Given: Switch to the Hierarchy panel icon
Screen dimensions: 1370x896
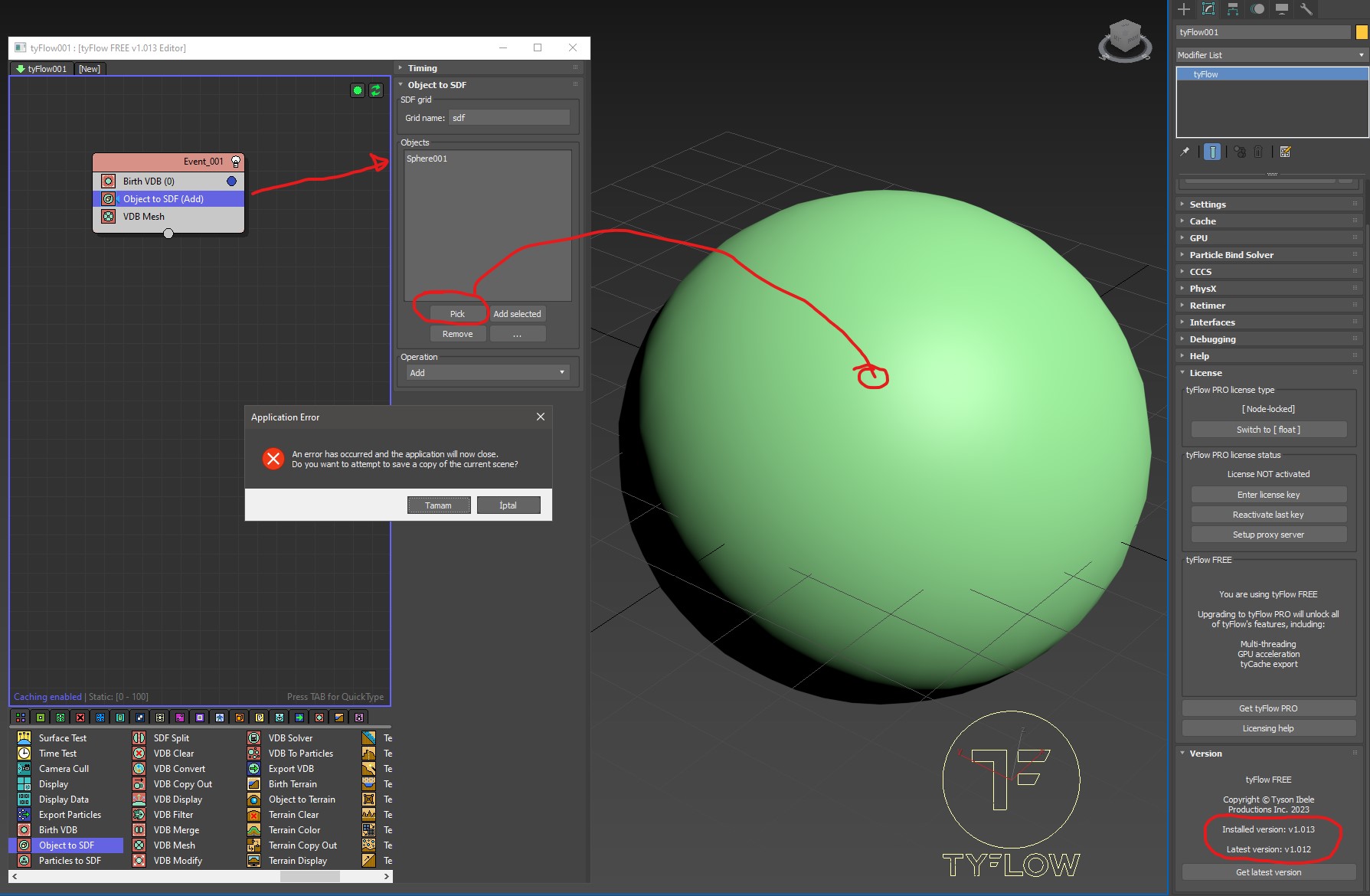Looking at the screenshot, I should point(1233,9).
